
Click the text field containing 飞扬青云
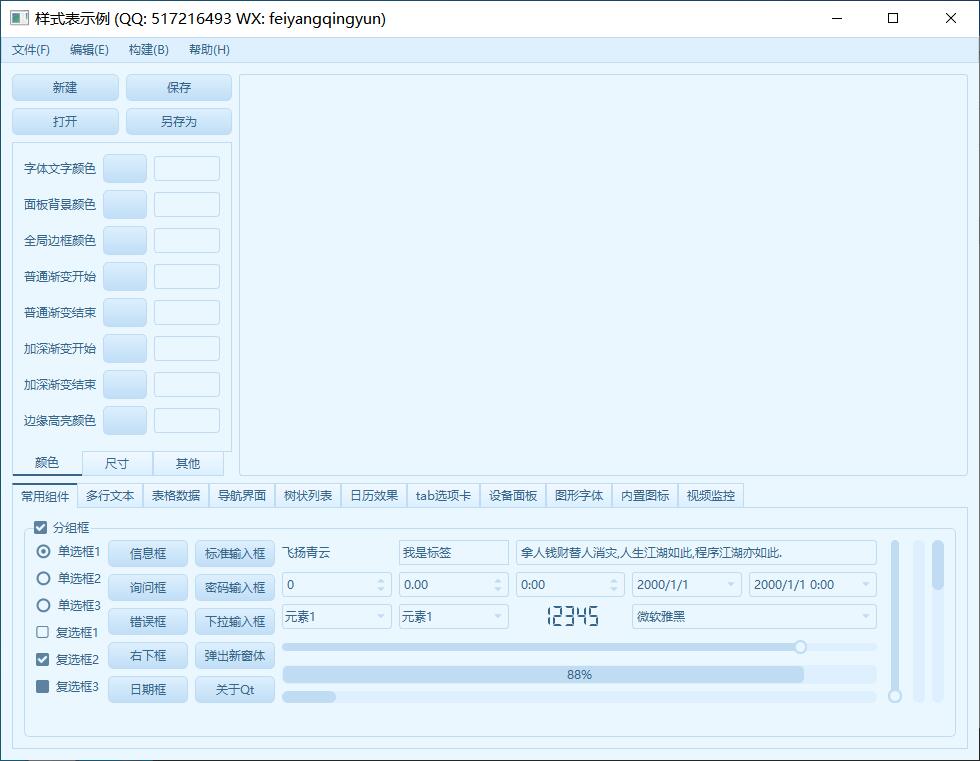[335, 552]
